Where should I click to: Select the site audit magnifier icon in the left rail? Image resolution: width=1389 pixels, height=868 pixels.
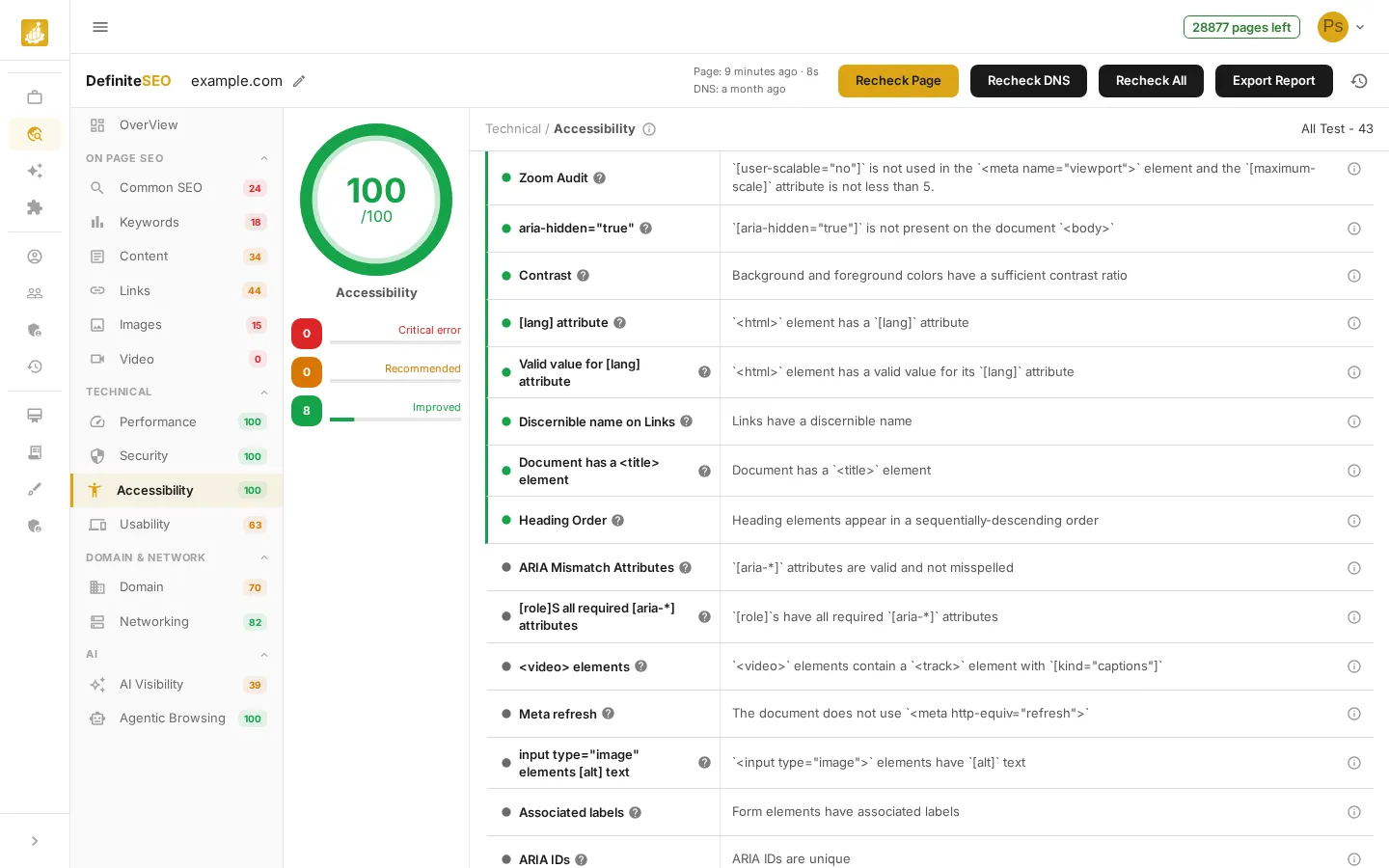coord(35,134)
